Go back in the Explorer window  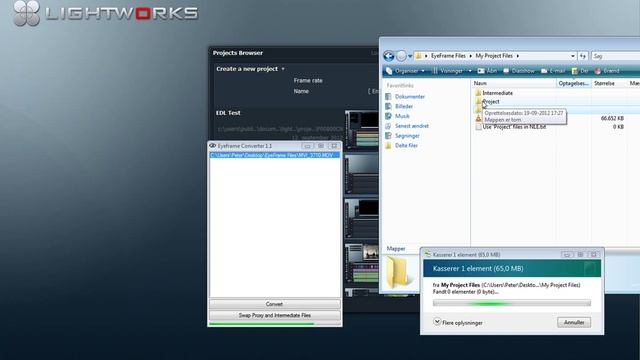pyautogui.click(x=389, y=56)
